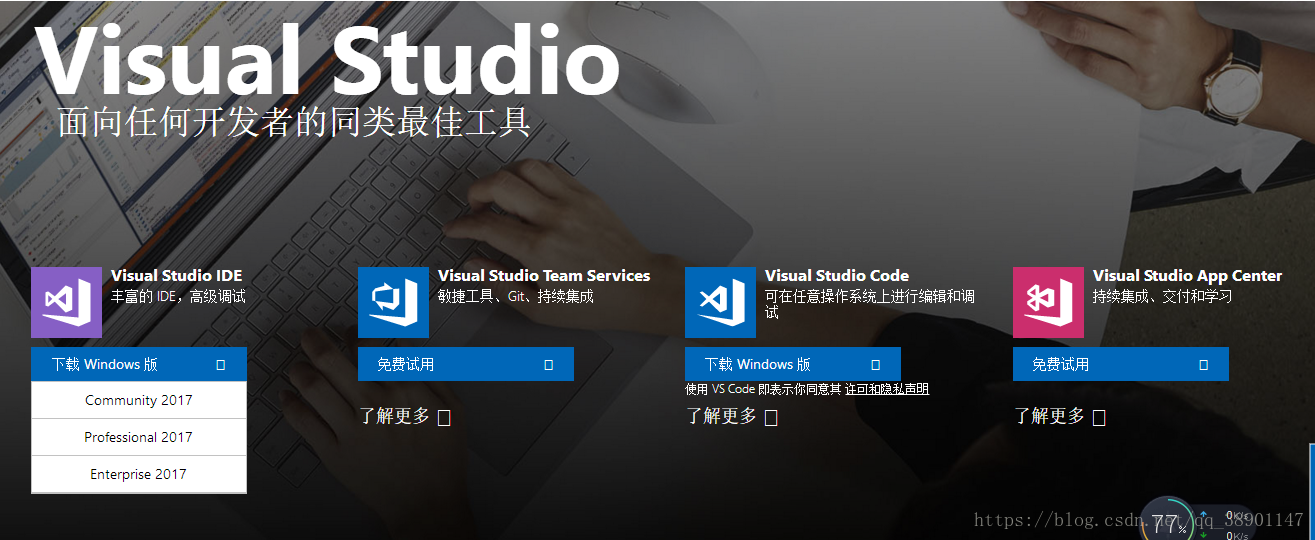Click the arrow icon on App Center 免费试用

[x=1203, y=365]
